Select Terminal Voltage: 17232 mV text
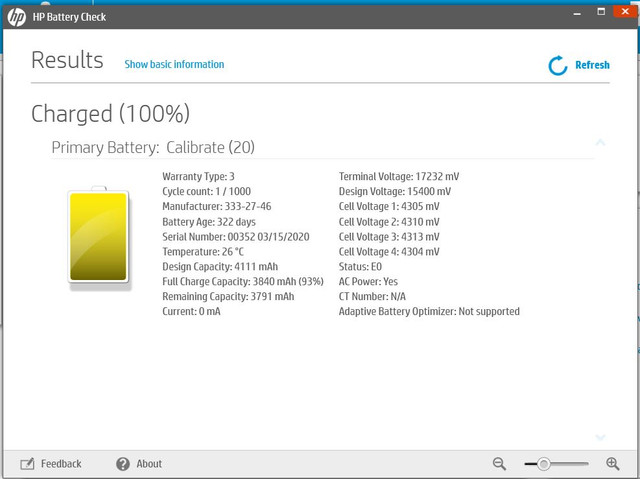This screenshot has width=640, height=479. pyautogui.click(x=399, y=177)
